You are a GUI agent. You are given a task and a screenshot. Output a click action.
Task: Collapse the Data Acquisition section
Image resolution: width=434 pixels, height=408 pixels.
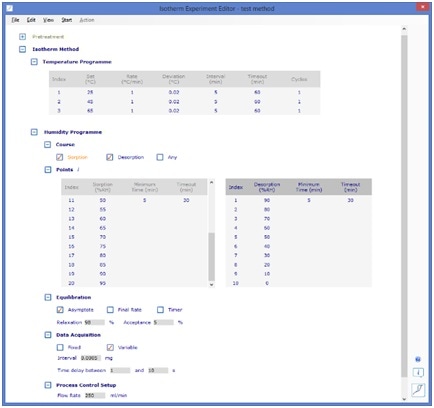click(x=48, y=335)
